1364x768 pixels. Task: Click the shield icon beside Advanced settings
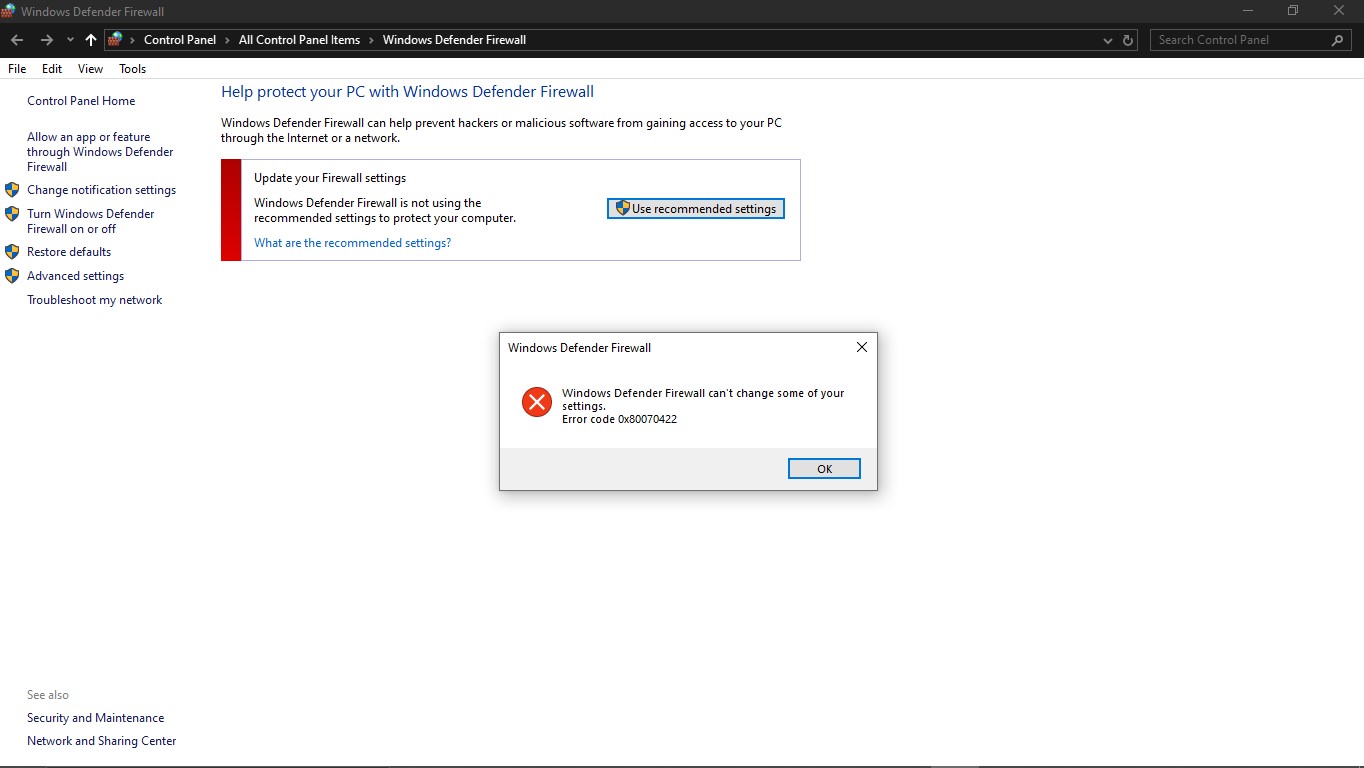coord(12,276)
